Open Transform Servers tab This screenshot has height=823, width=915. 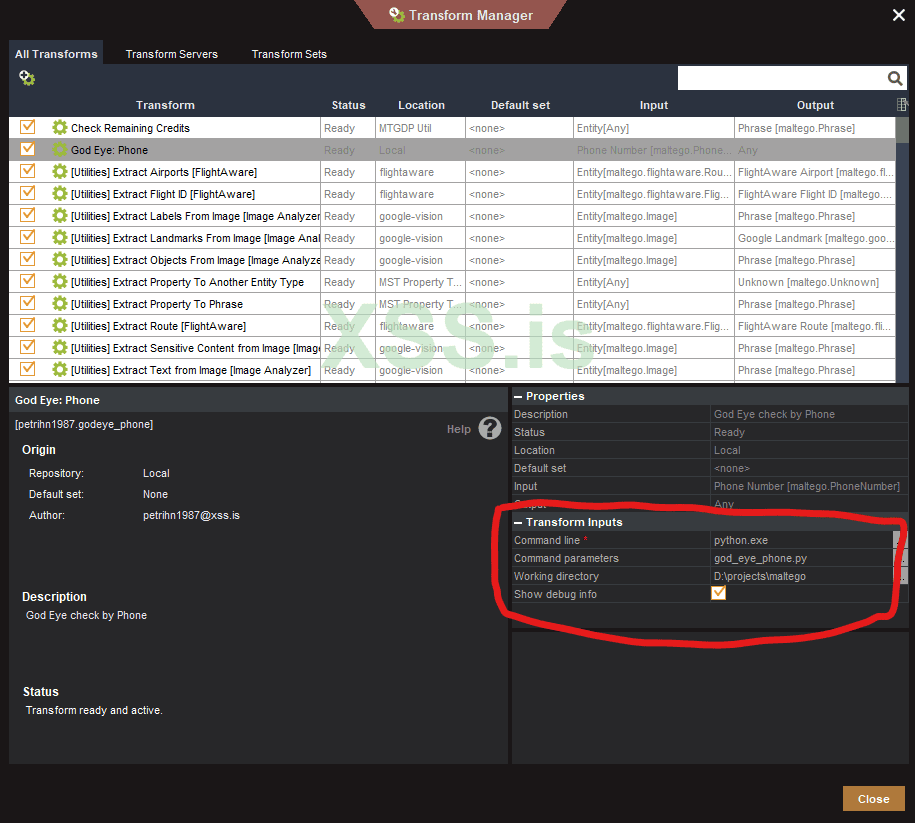tap(172, 54)
